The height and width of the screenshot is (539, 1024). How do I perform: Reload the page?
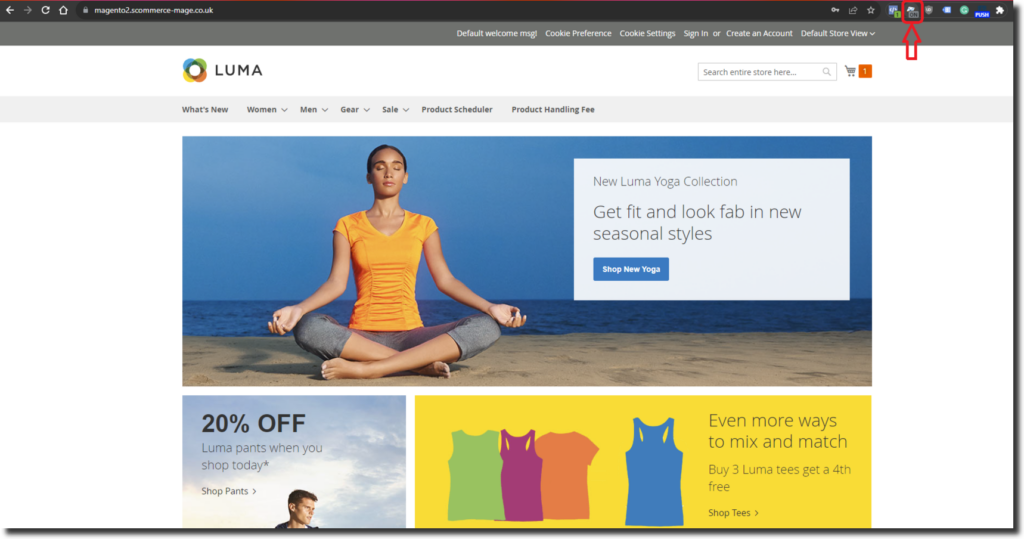(x=45, y=10)
